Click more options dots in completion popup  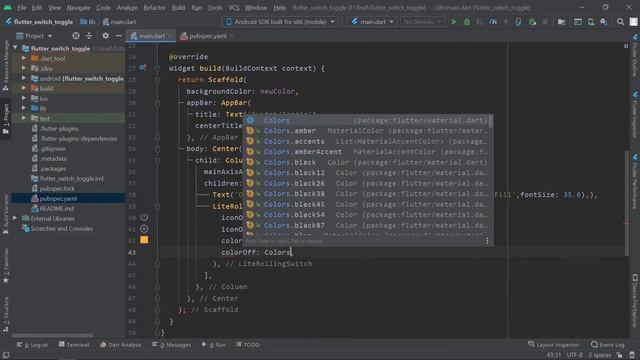coord(487,241)
